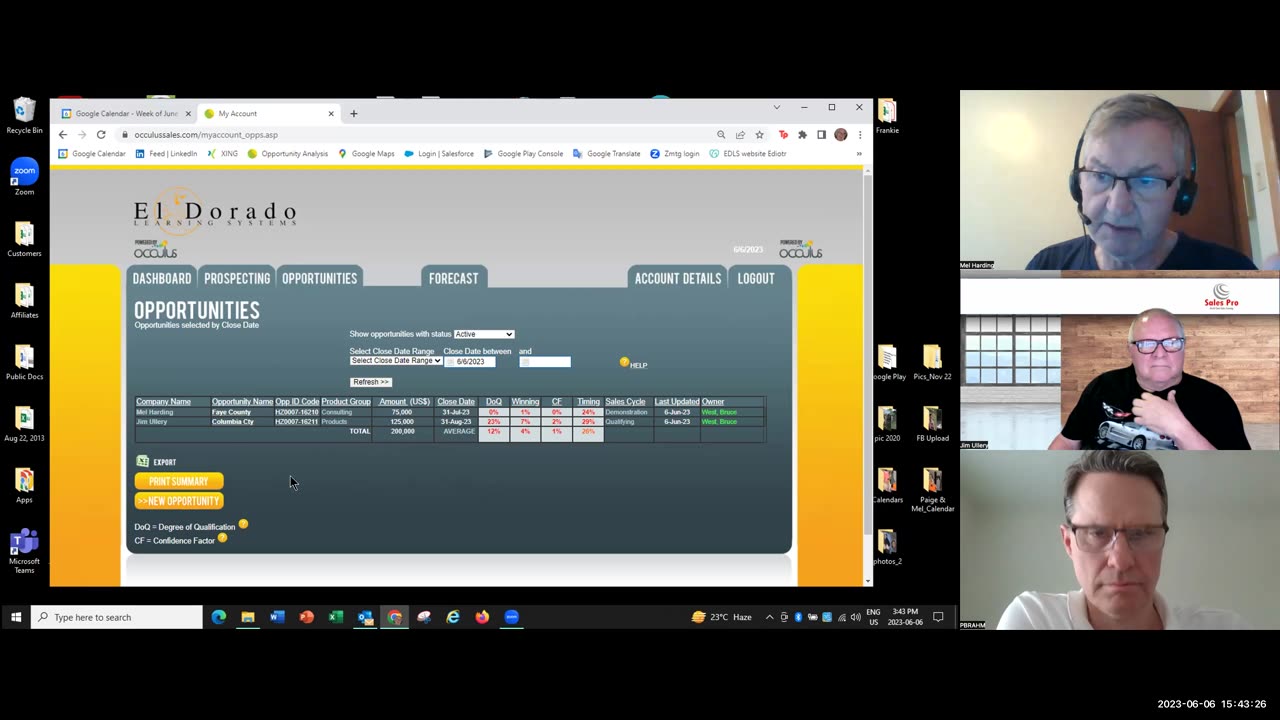Open Word from the taskbar

[277, 617]
